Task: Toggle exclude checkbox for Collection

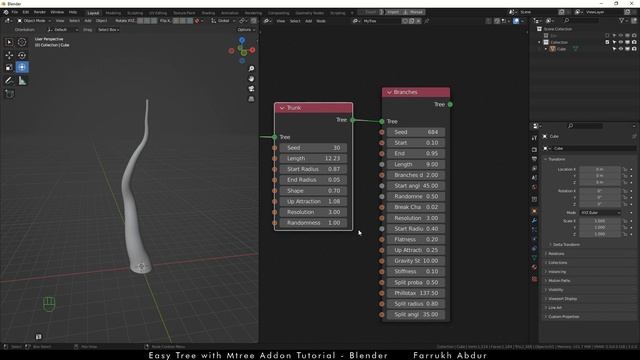Action: click(607, 42)
